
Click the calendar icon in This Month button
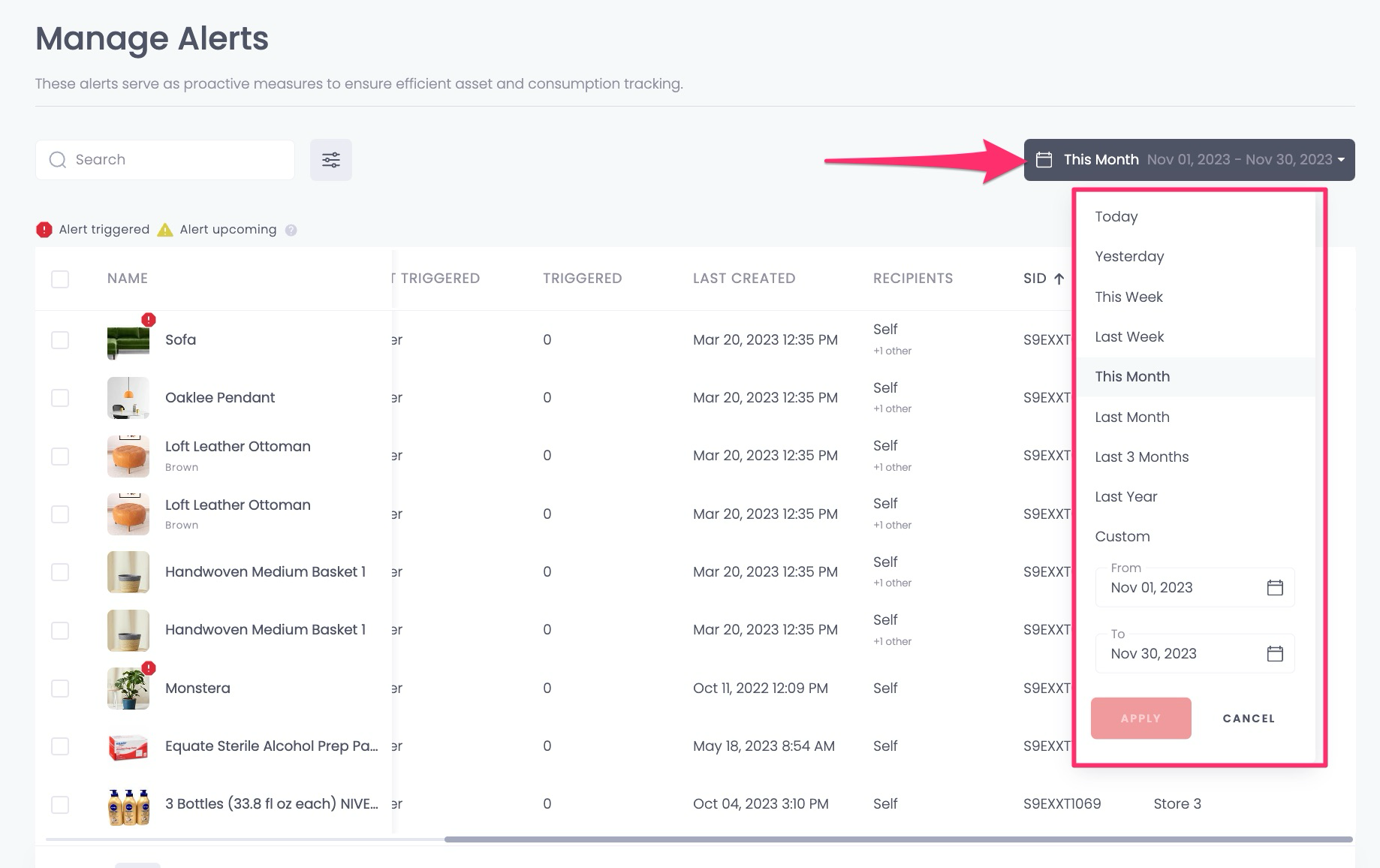pyautogui.click(x=1044, y=159)
